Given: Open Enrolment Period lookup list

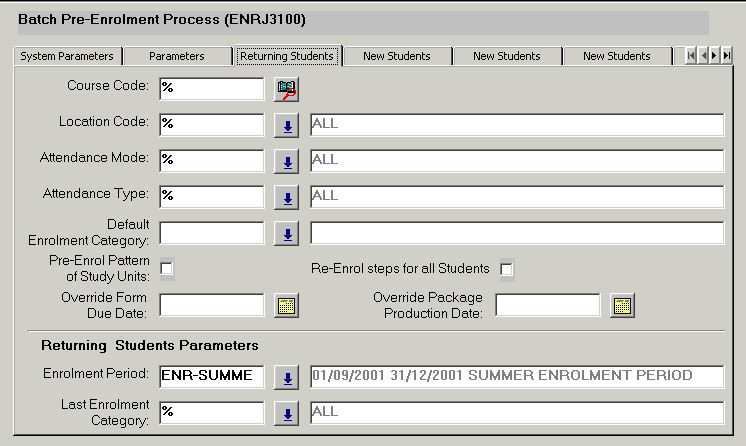Looking at the screenshot, I should tap(287, 377).
